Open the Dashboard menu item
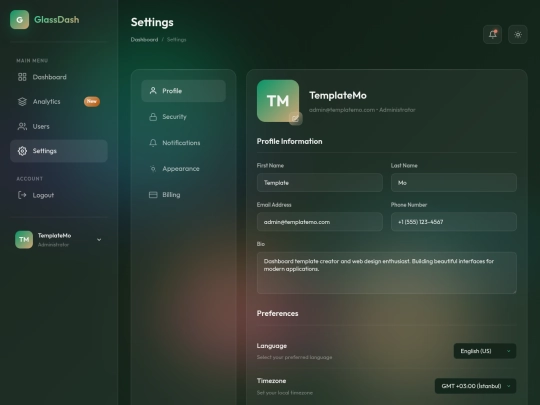 click(x=59, y=77)
